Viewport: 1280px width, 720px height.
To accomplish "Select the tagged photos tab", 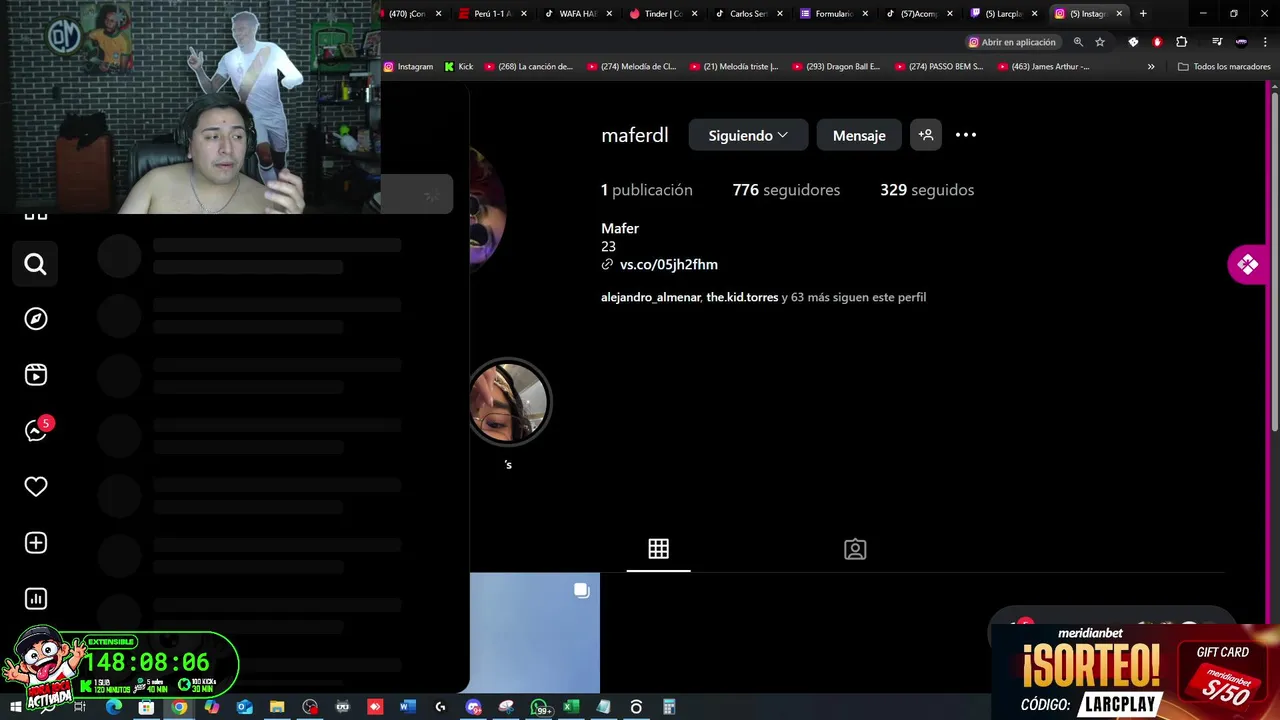I will 855,549.
